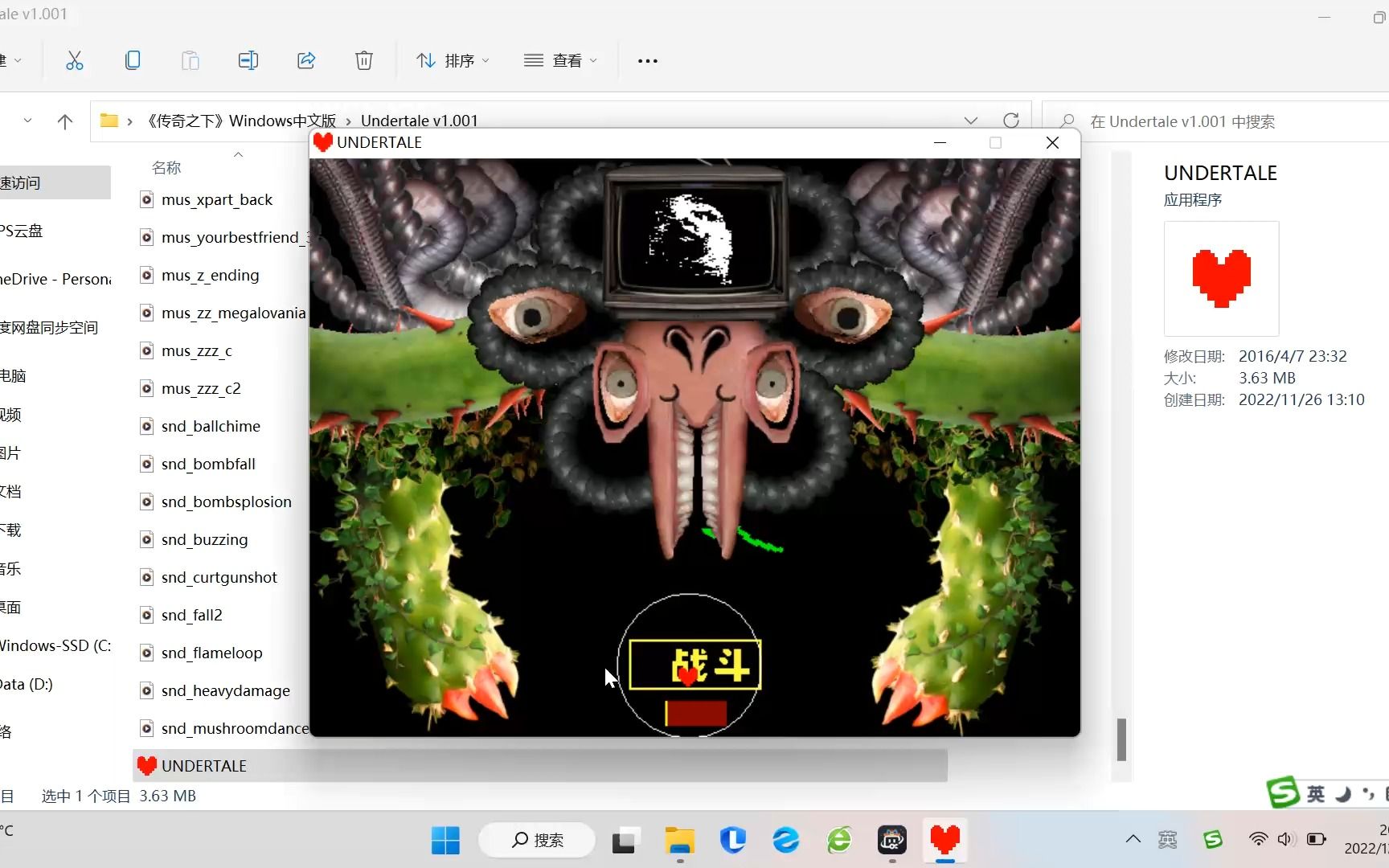The image size is (1389, 868).
Task: Open the 排序 sort dropdown
Action: (x=453, y=60)
